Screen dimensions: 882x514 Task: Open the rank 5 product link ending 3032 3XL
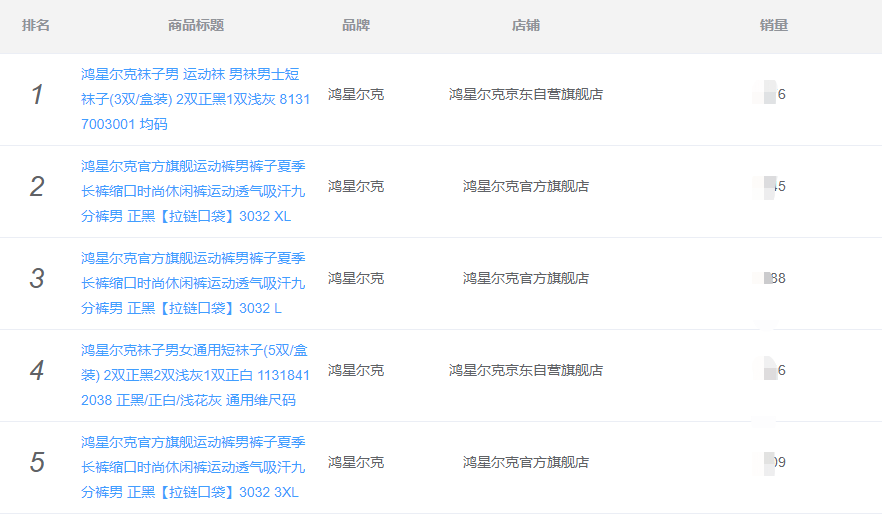(x=193, y=467)
